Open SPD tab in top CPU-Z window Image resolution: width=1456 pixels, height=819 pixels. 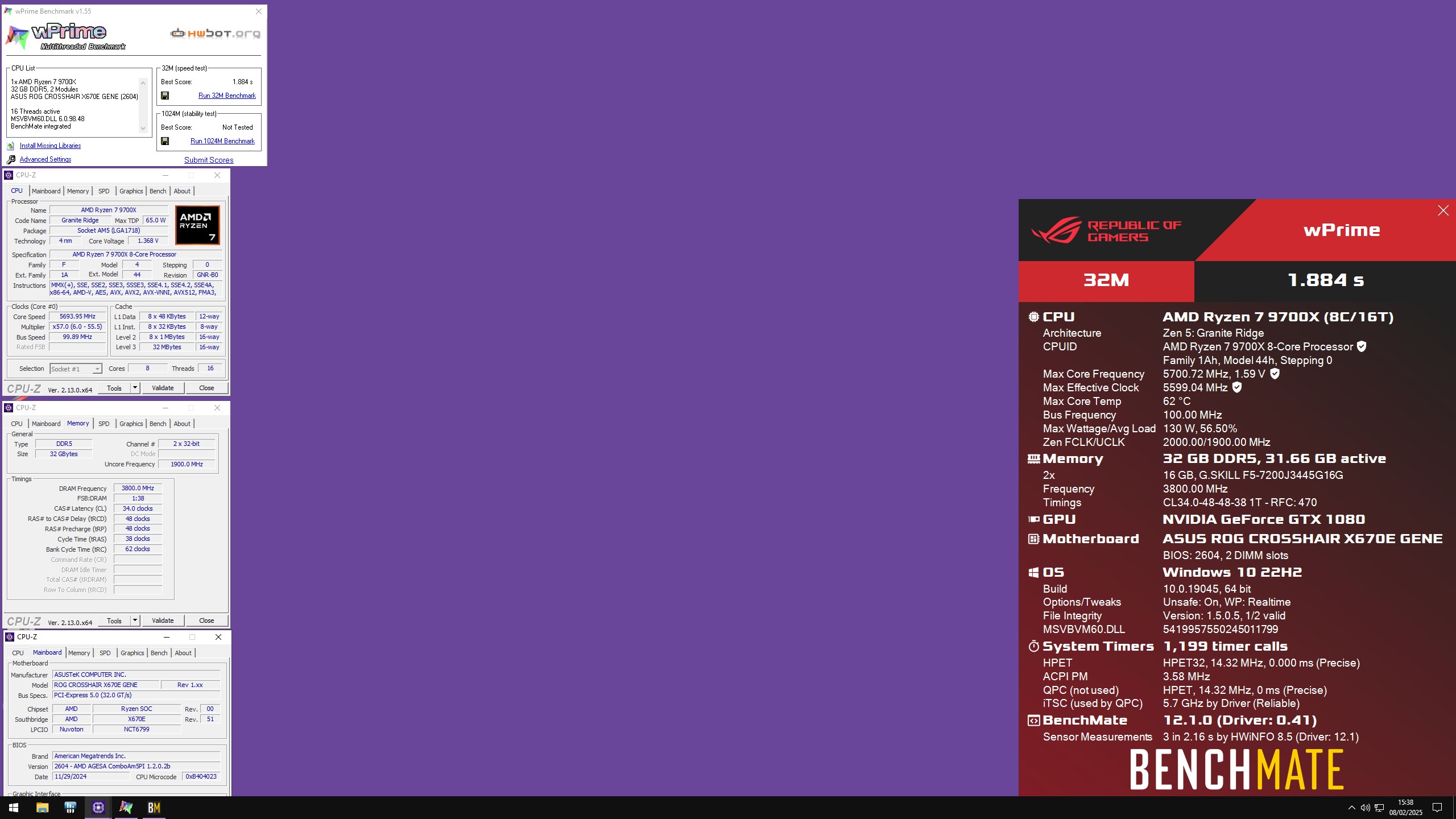pyautogui.click(x=104, y=191)
